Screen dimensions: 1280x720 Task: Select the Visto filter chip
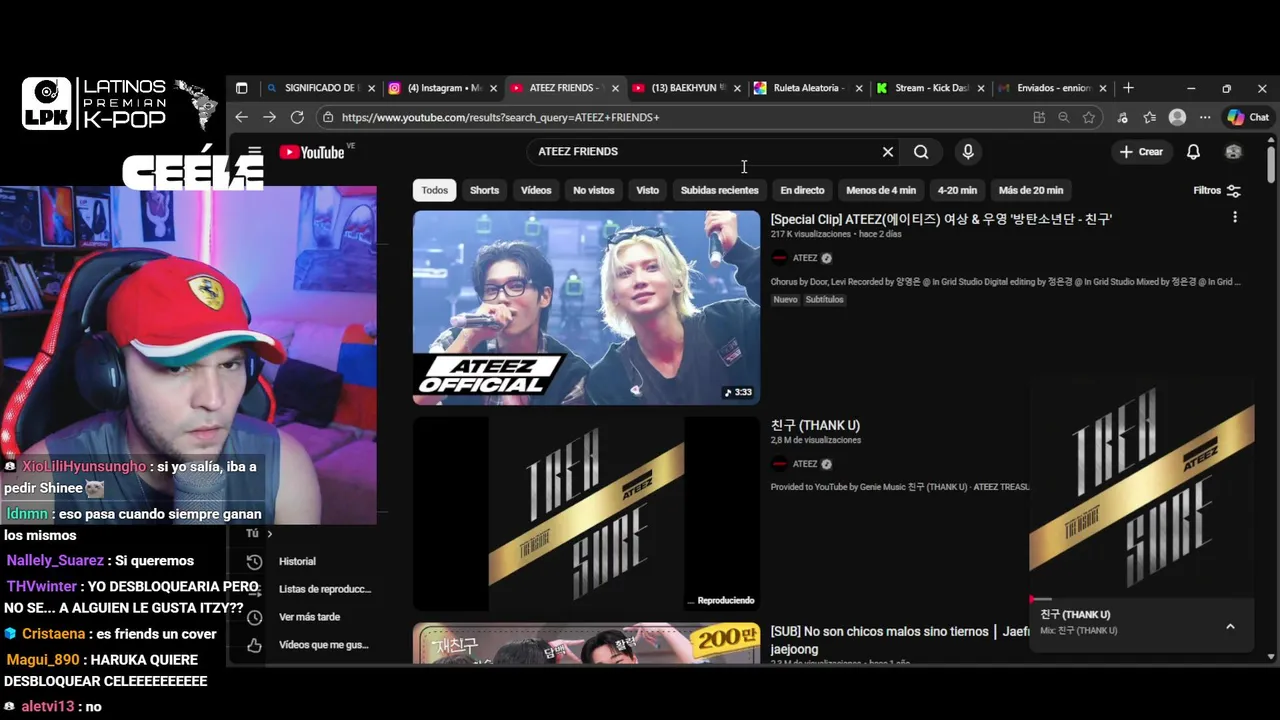(x=648, y=190)
